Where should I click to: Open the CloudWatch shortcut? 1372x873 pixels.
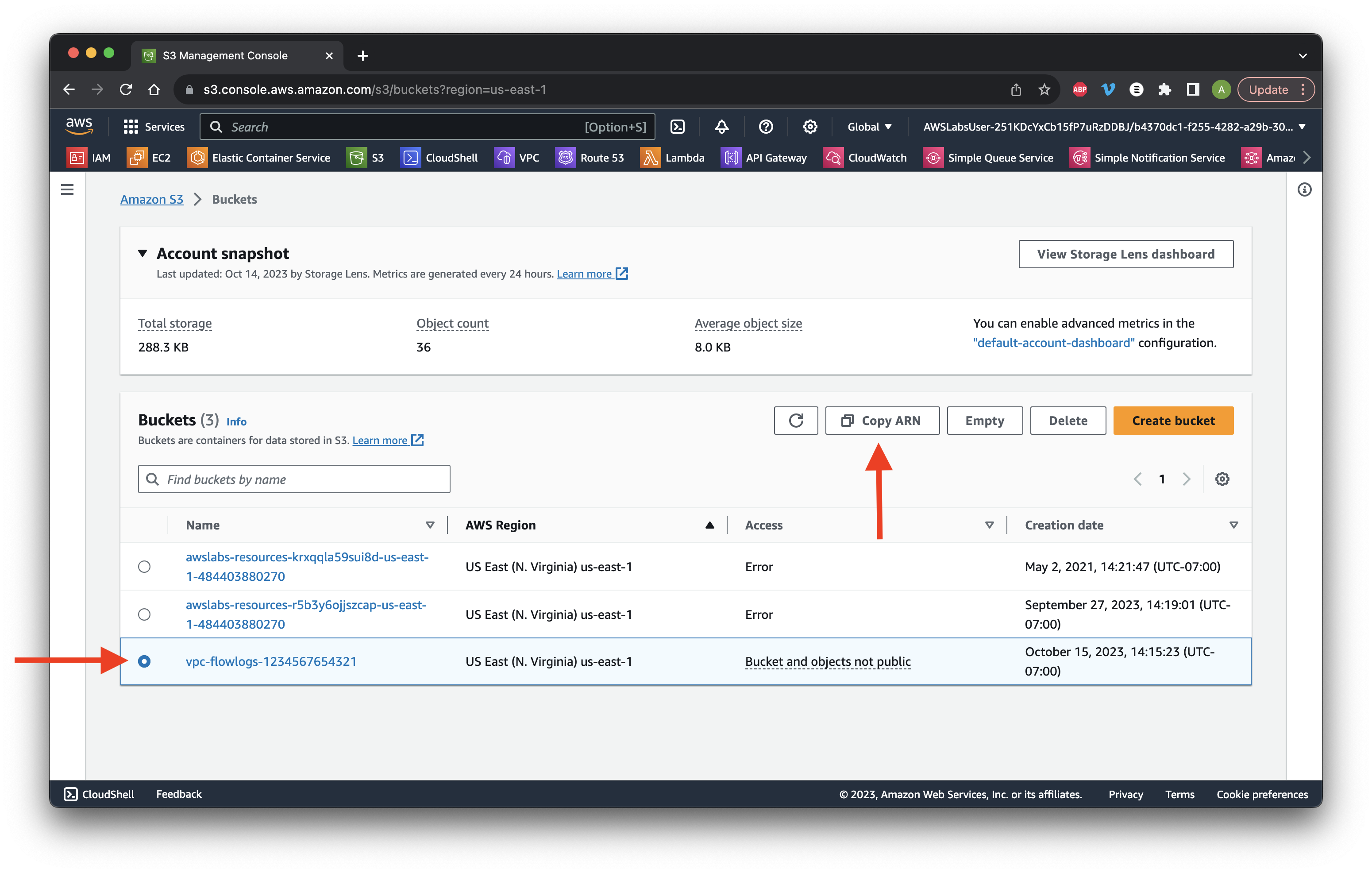(865, 158)
